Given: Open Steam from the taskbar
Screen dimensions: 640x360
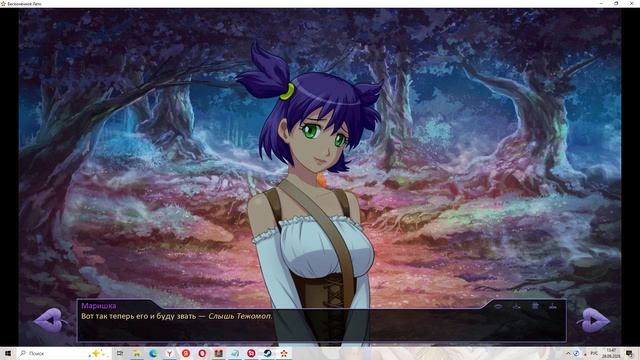Looking at the screenshot, I should pyautogui.click(x=267, y=353).
